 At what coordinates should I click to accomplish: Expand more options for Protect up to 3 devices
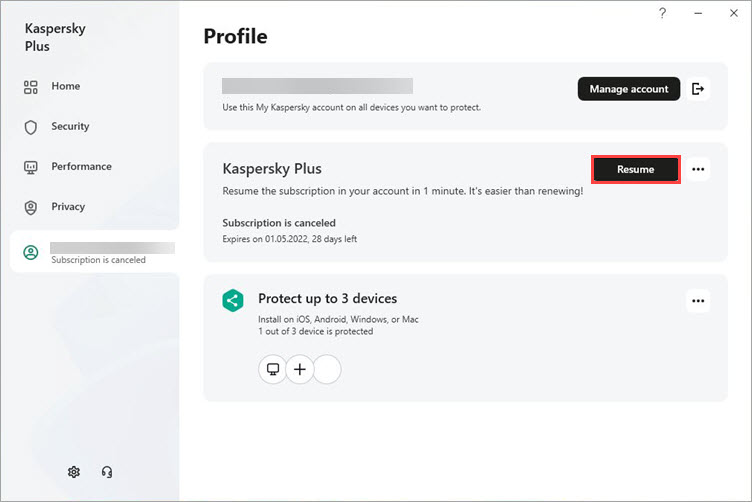pyautogui.click(x=698, y=301)
